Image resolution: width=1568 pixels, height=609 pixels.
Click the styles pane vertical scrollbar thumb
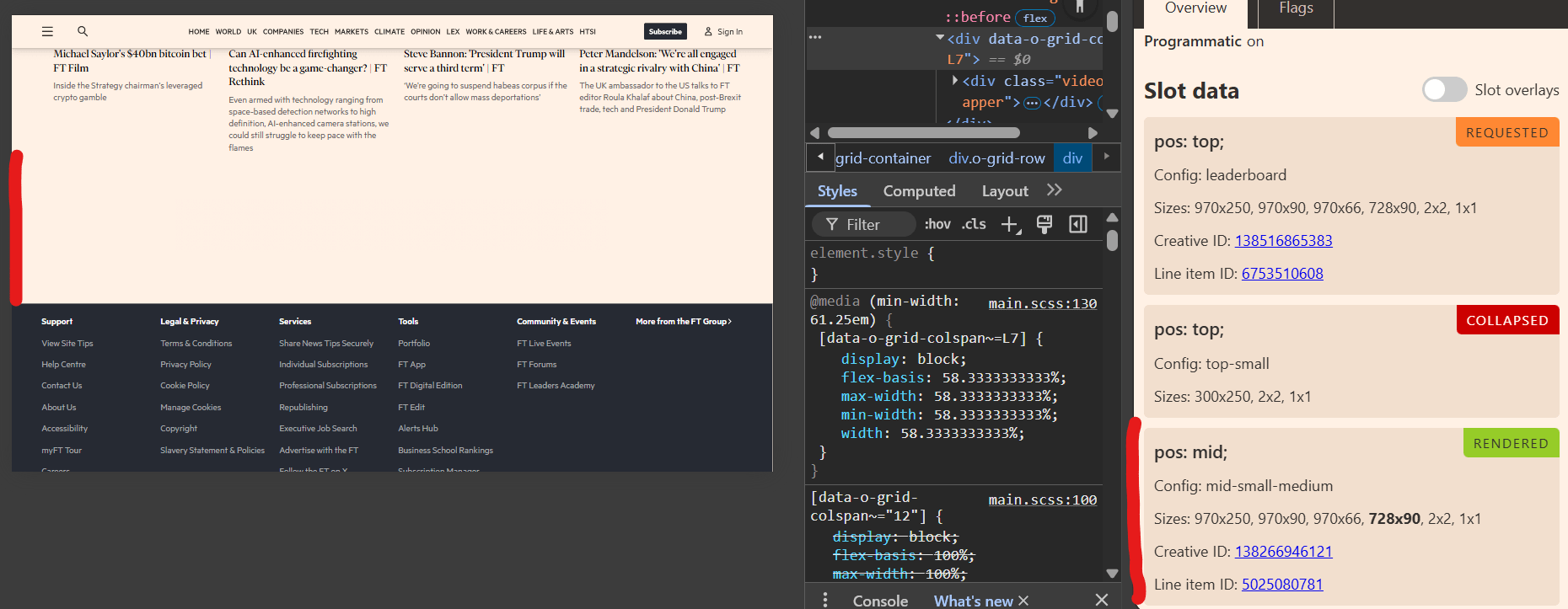[1113, 241]
